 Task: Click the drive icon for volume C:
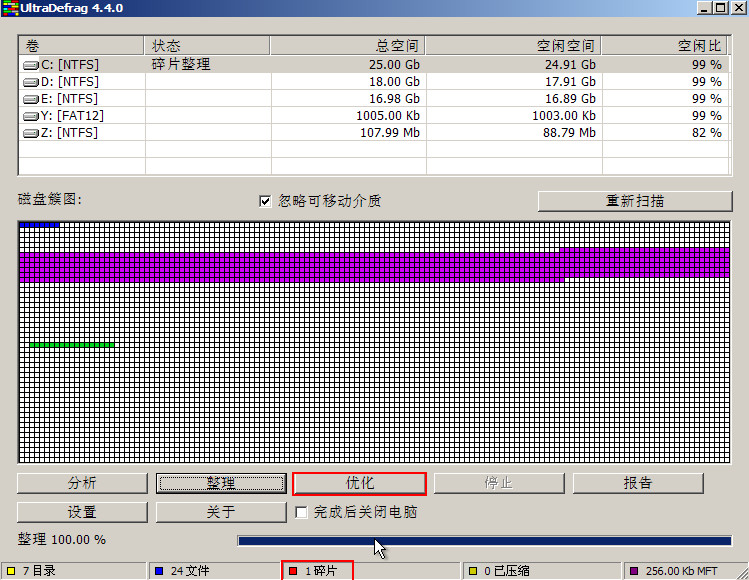(31, 65)
